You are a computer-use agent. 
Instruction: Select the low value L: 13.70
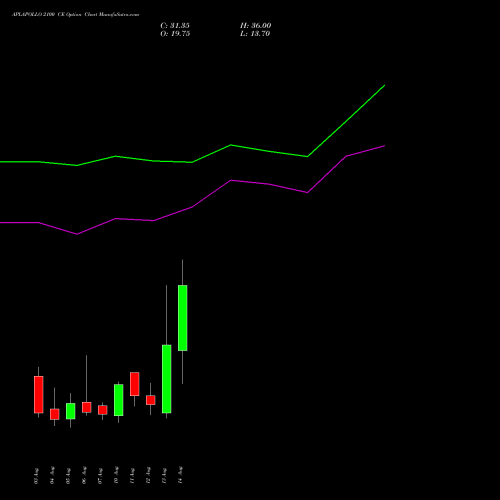pos(255,34)
